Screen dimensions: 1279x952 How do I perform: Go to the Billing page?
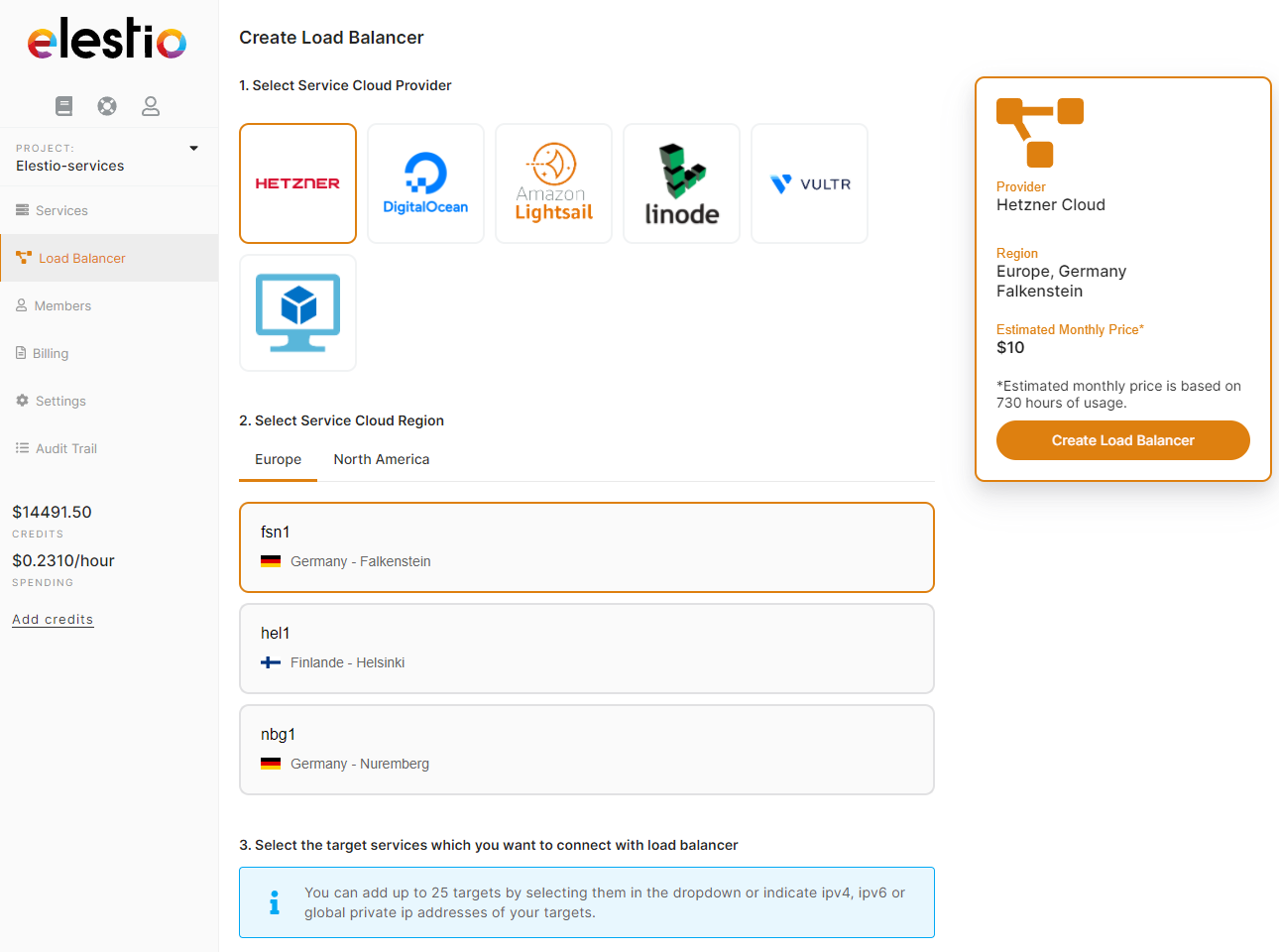pyautogui.click(x=51, y=354)
